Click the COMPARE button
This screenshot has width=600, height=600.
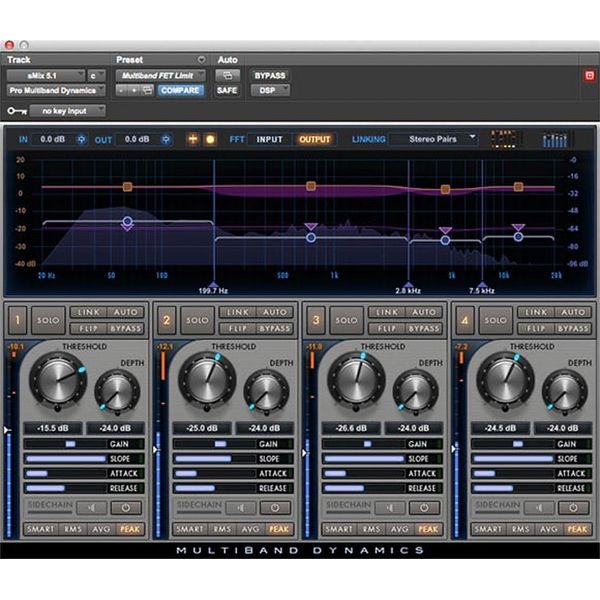point(180,90)
